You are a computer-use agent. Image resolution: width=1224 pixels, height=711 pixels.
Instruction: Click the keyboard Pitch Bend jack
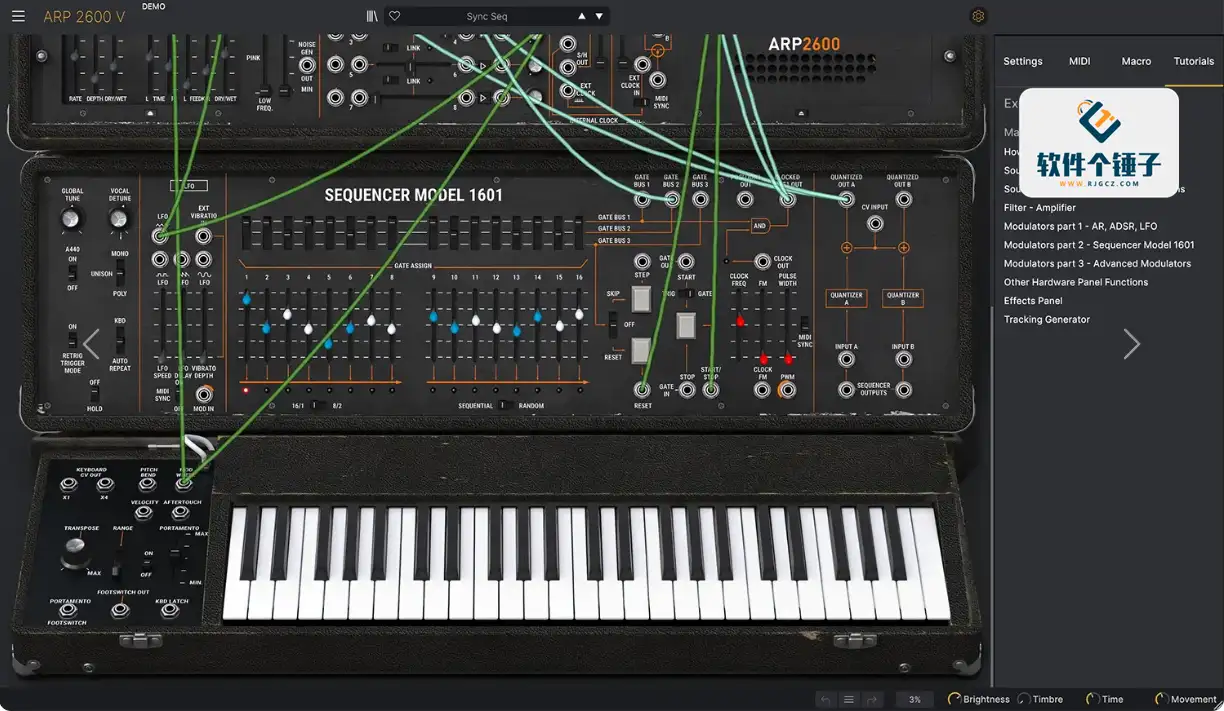click(x=148, y=485)
